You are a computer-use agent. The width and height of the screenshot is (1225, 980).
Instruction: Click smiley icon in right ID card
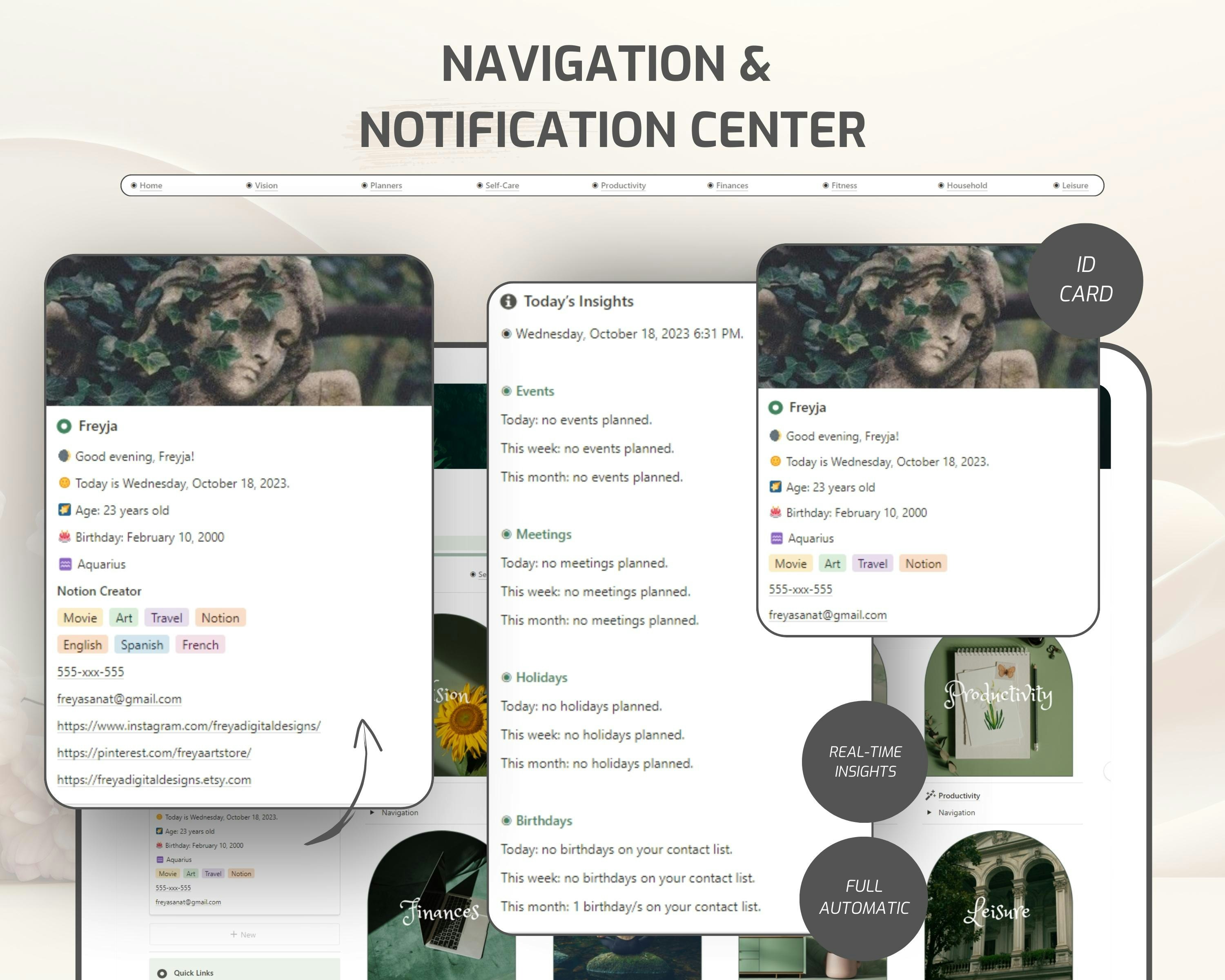(x=775, y=461)
